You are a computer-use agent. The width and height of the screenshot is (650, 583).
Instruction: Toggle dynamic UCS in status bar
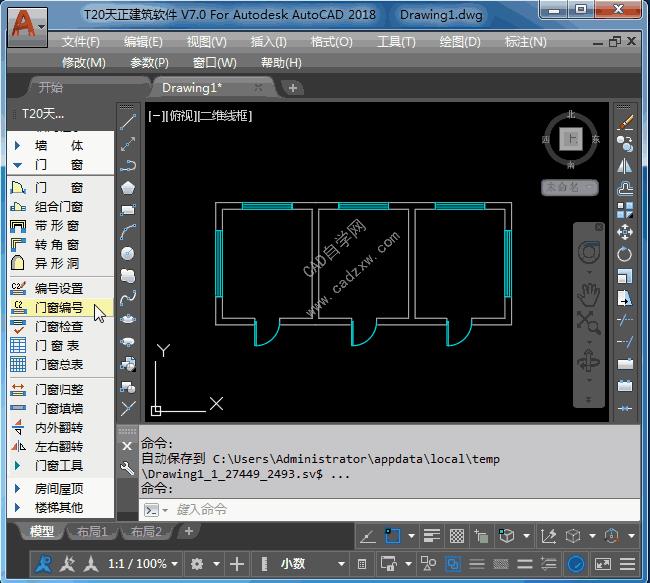click(x=548, y=537)
